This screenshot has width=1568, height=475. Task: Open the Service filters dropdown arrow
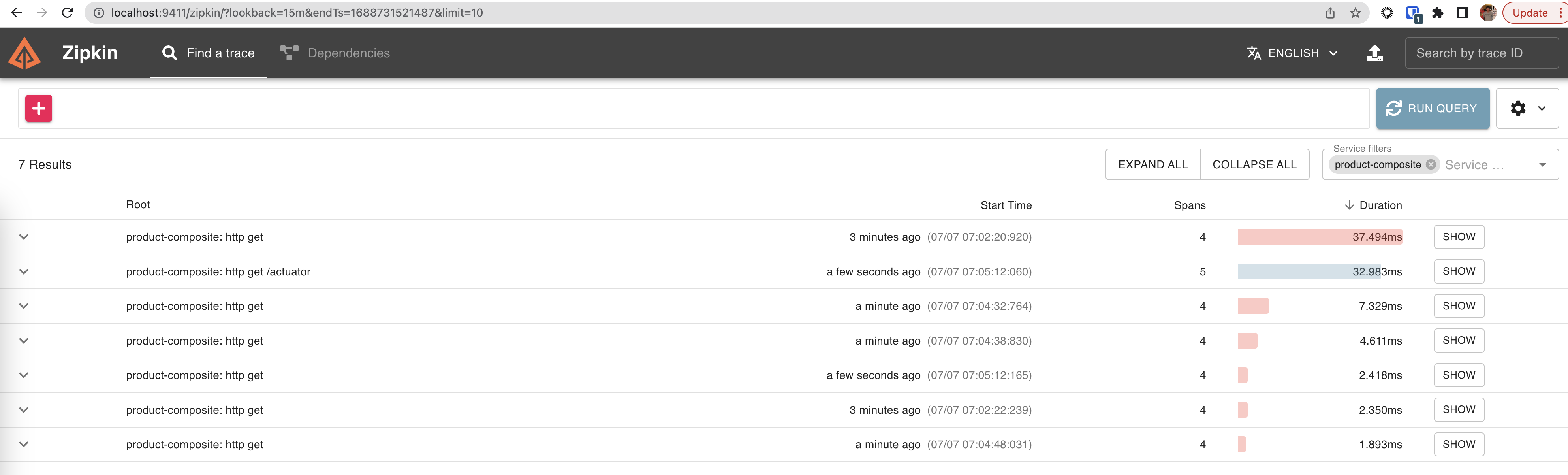coord(1542,164)
